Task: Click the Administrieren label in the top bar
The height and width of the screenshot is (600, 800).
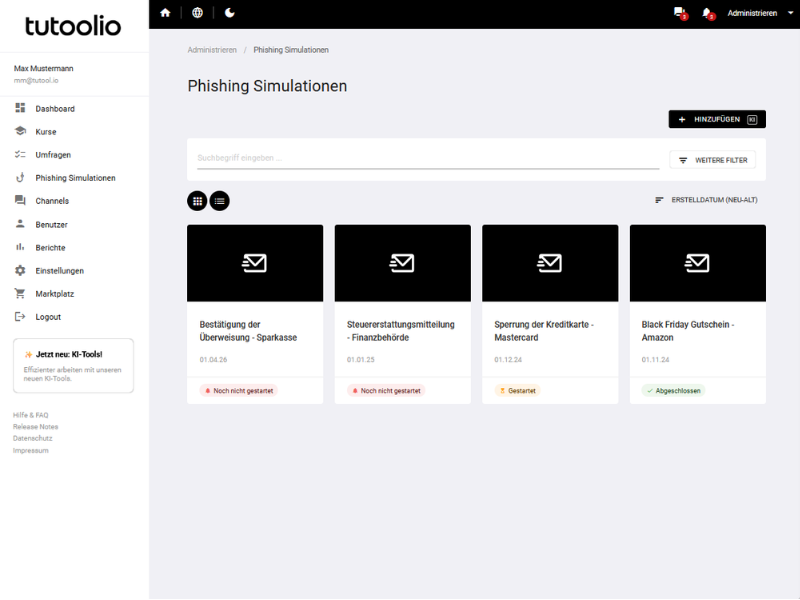Action: (x=752, y=13)
